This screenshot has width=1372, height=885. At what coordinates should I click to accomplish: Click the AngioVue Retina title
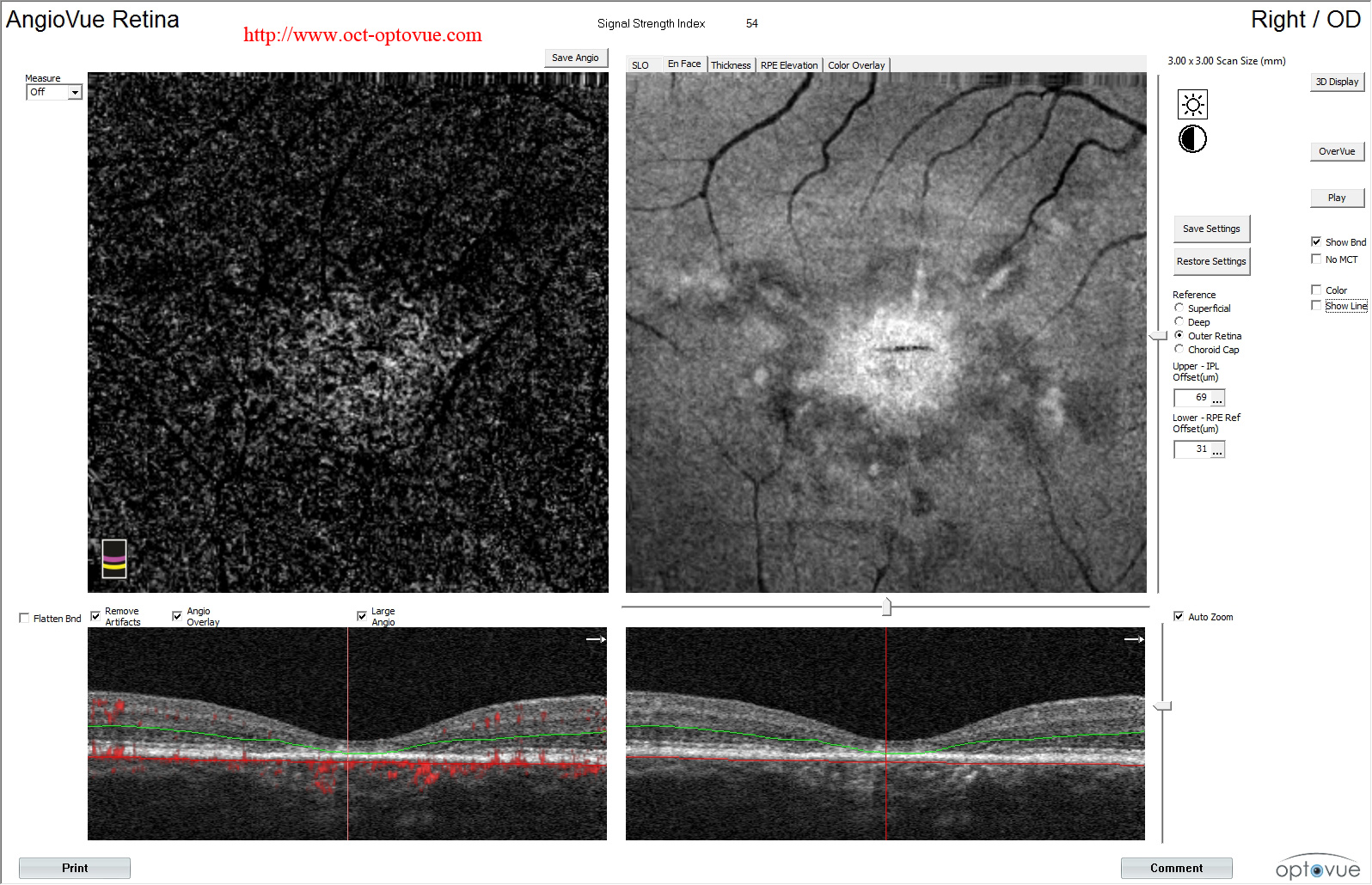[x=93, y=20]
